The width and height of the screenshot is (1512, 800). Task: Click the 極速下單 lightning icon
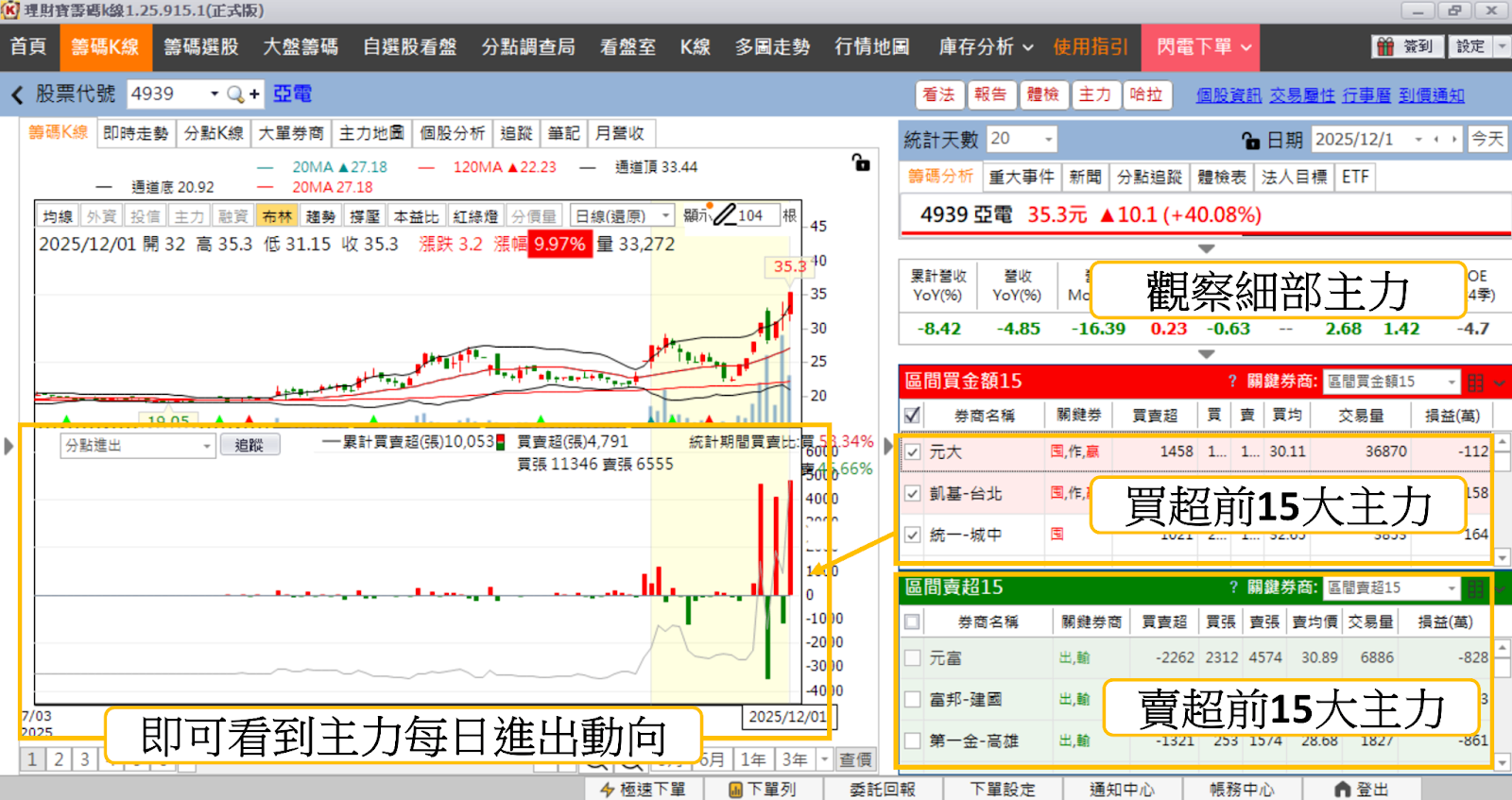point(608,790)
